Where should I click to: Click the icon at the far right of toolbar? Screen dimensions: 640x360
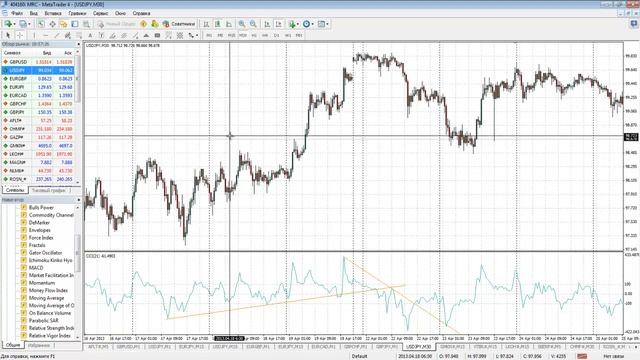click(633, 24)
